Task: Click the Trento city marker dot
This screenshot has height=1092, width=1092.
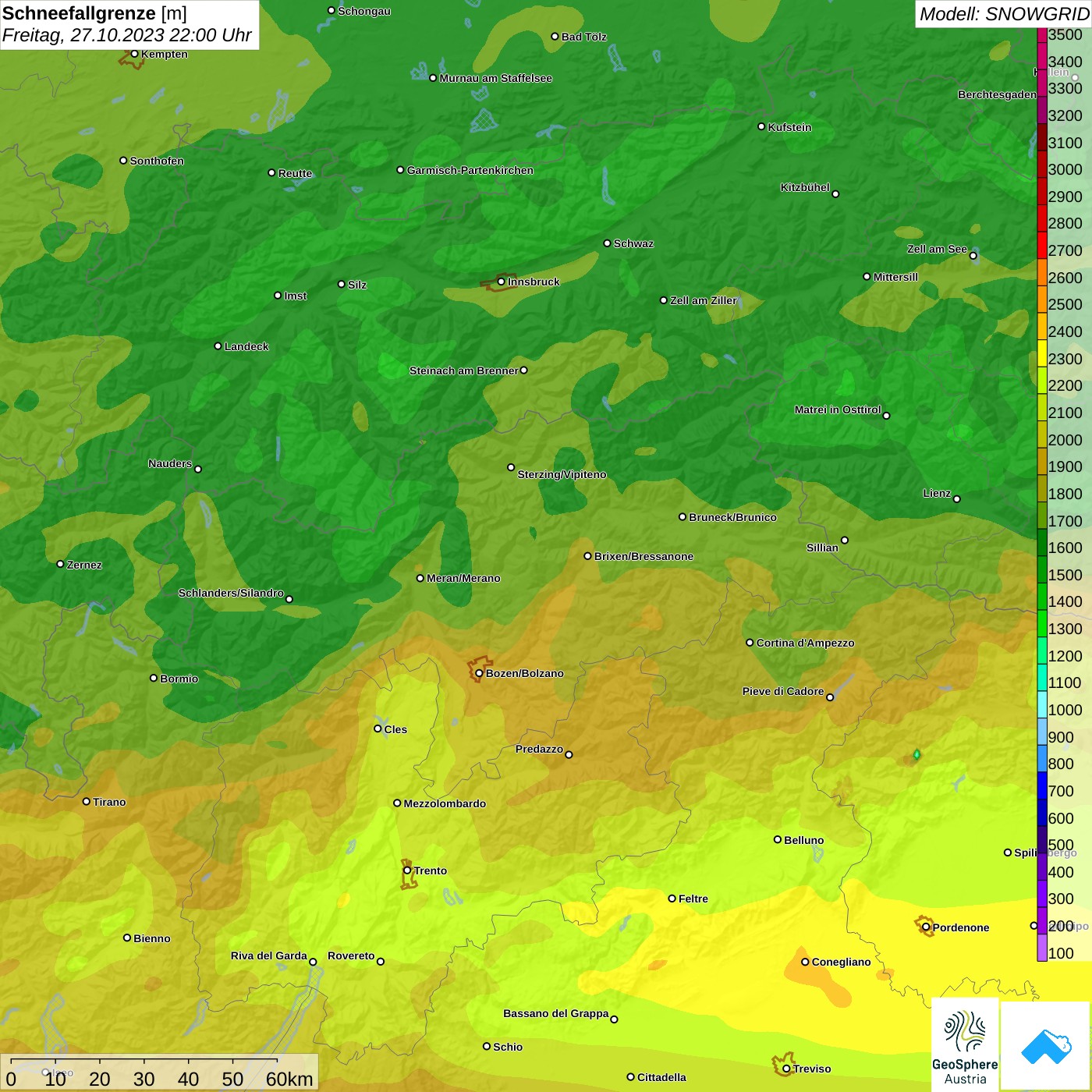Action: [407, 870]
